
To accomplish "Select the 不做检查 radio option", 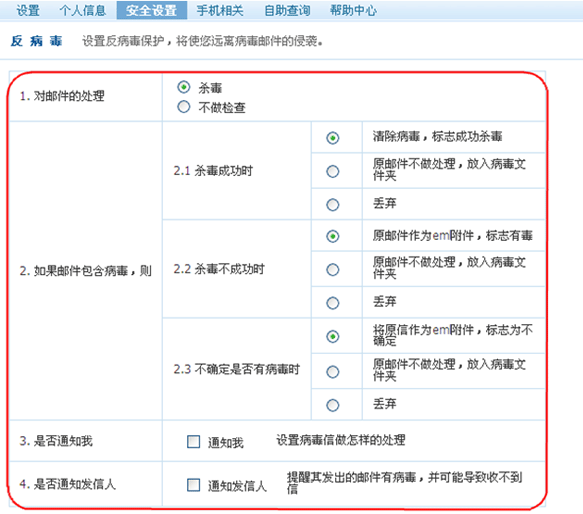I will pos(184,107).
